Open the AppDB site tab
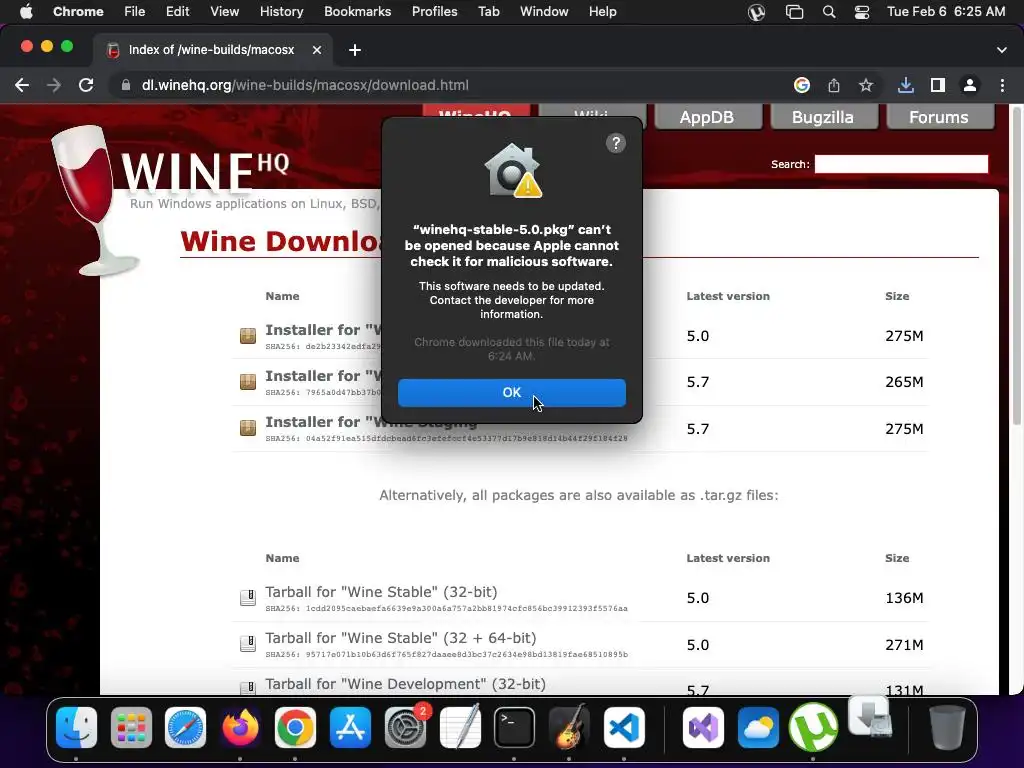 point(707,117)
